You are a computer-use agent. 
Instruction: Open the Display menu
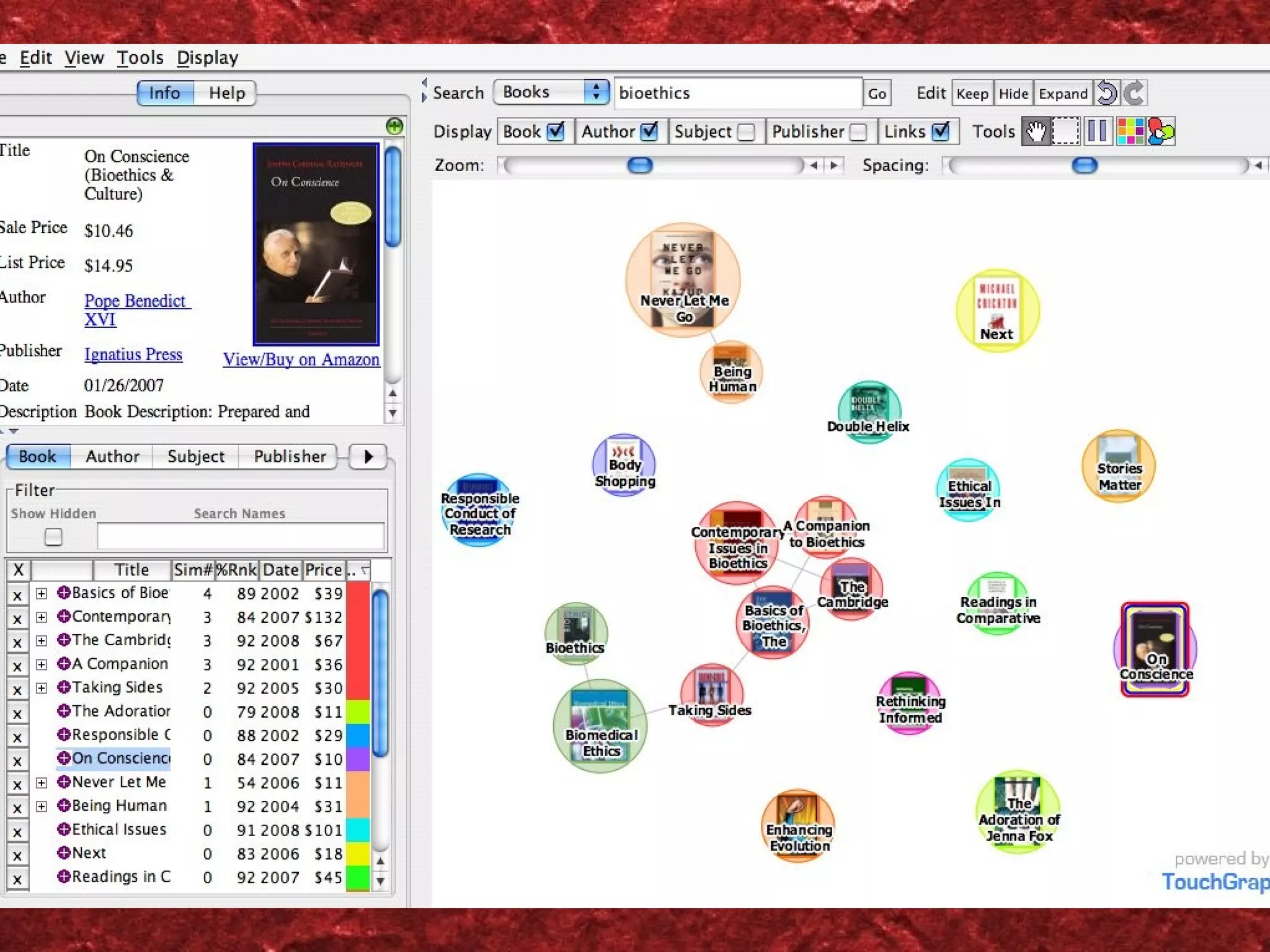[x=208, y=58]
